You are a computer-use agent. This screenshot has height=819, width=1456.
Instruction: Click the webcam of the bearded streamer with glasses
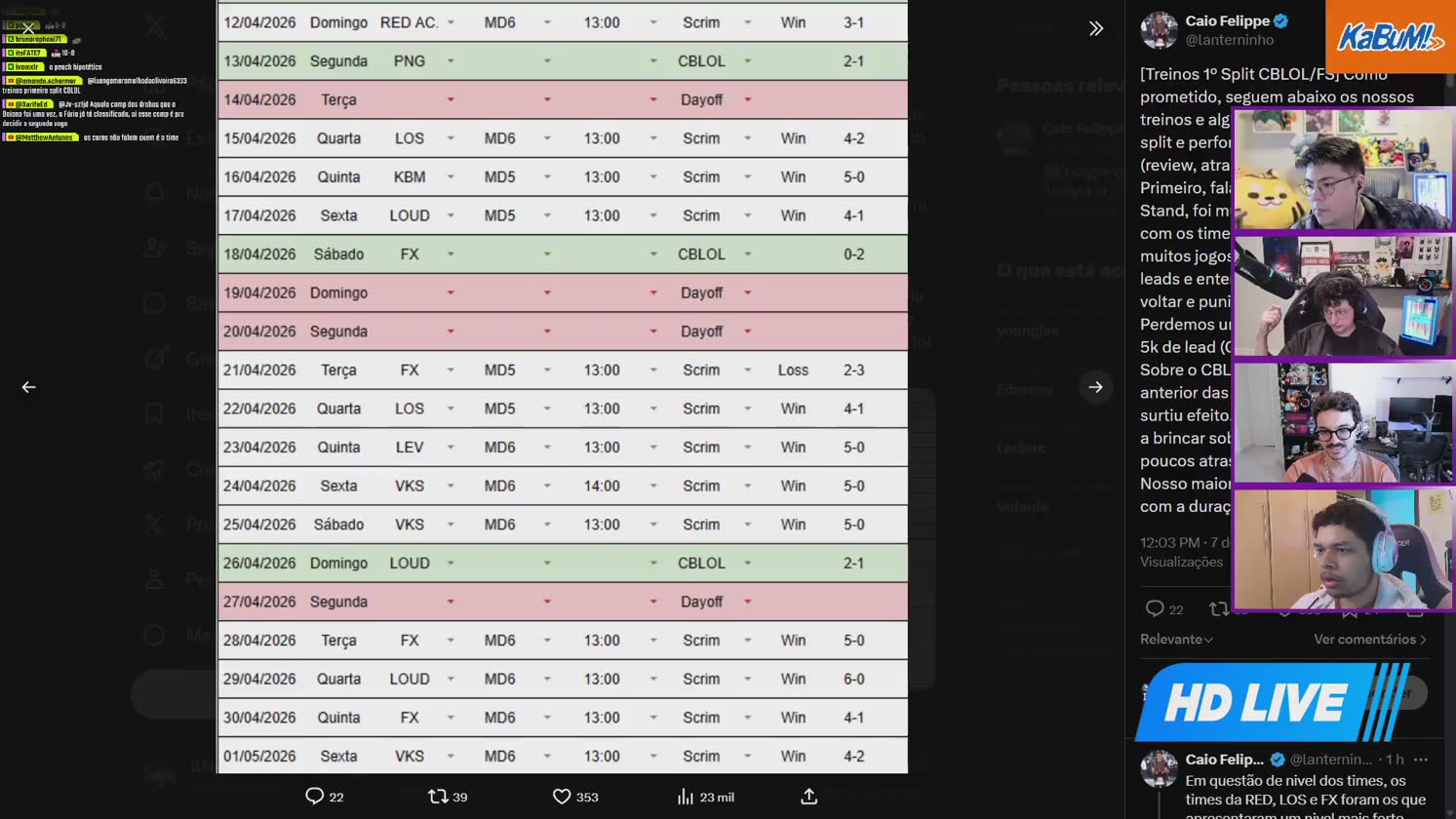(x=1343, y=422)
